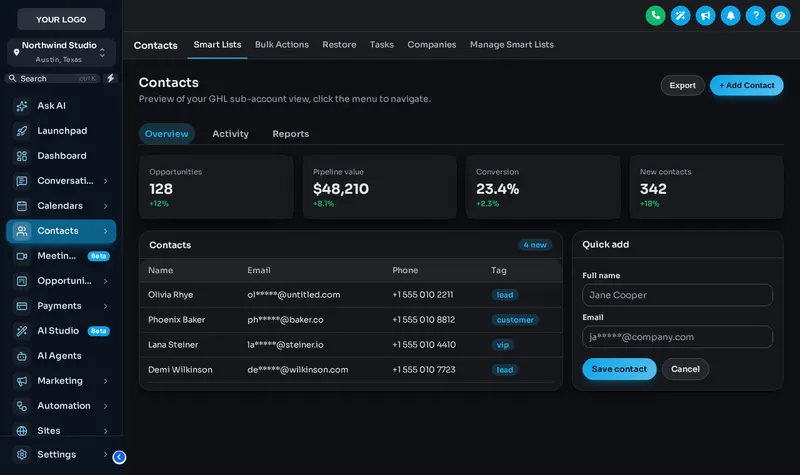Click the Conversations chat icon
The image size is (800, 475).
point(22,181)
